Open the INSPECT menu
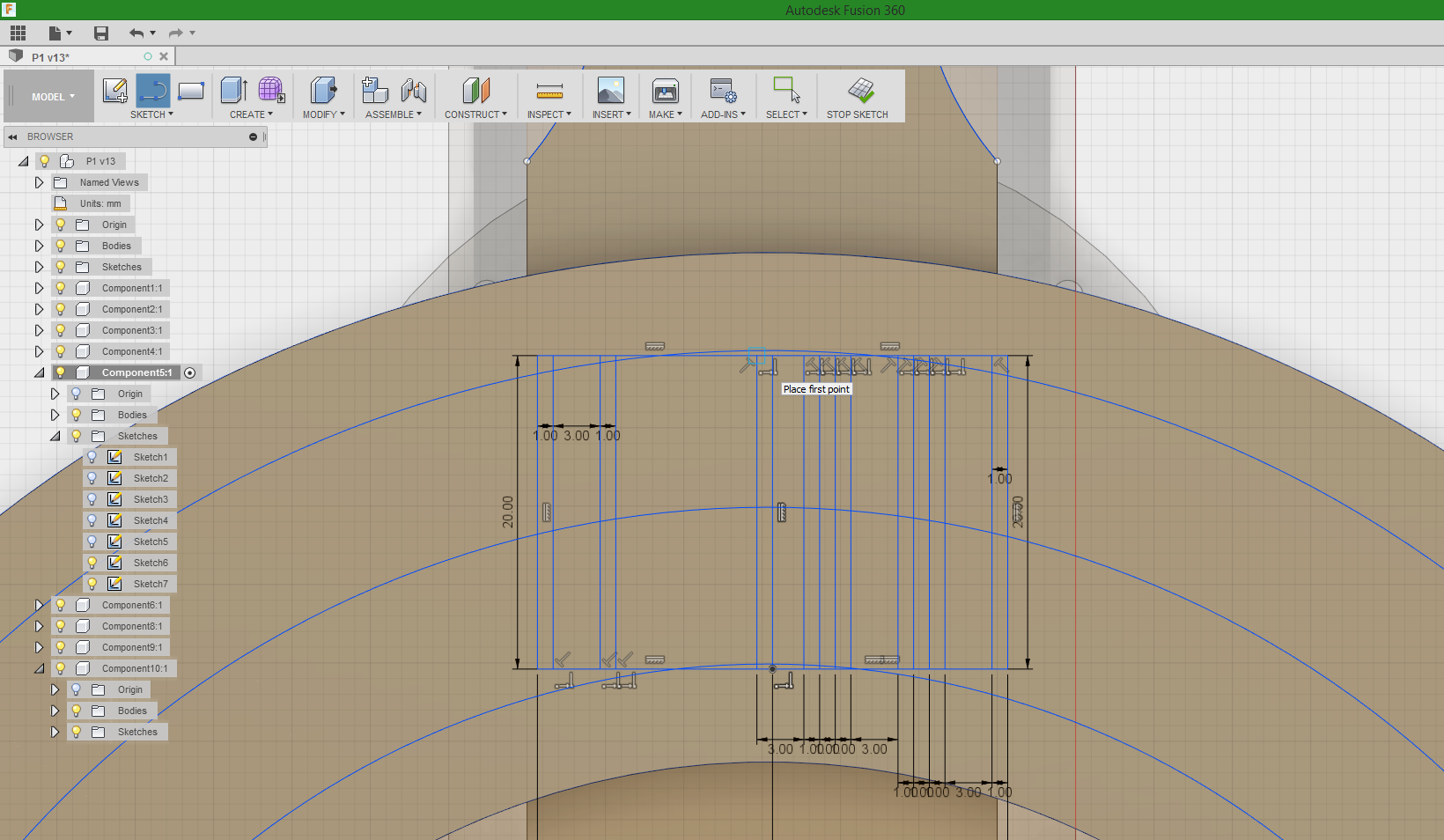Screen dimensions: 1444x840 click(549, 114)
